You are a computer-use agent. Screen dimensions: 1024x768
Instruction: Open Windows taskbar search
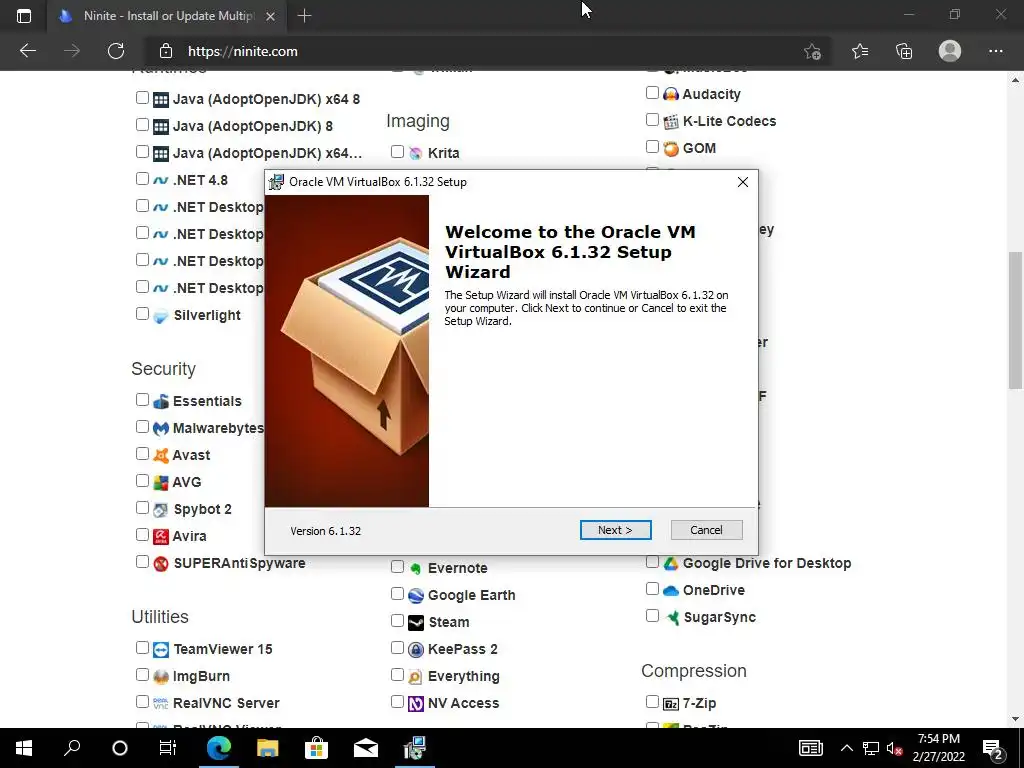(x=72, y=748)
